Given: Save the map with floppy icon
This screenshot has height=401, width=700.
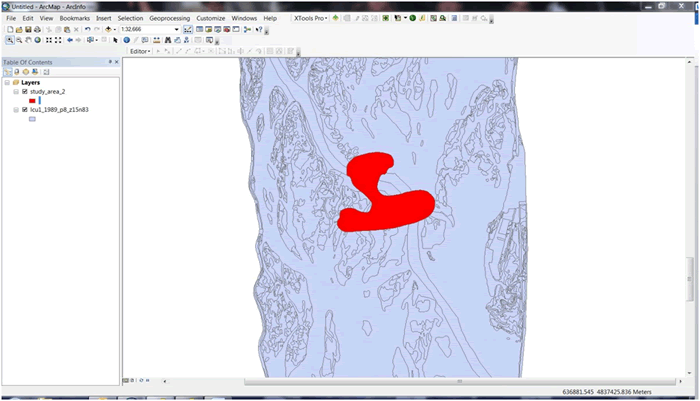Looking at the screenshot, I should 28,29.
